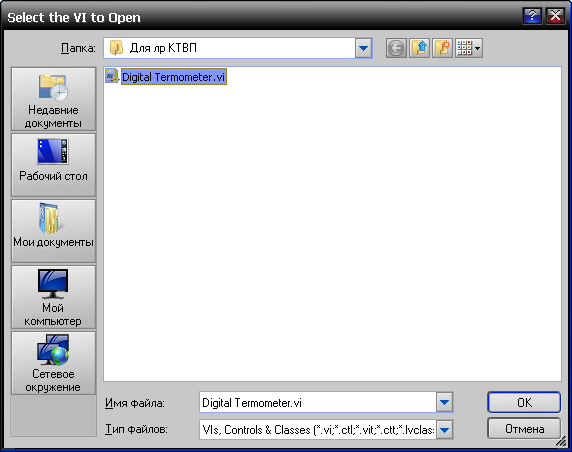572x452 pixels.
Task: Go up one folder level
Action: click(419, 48)
